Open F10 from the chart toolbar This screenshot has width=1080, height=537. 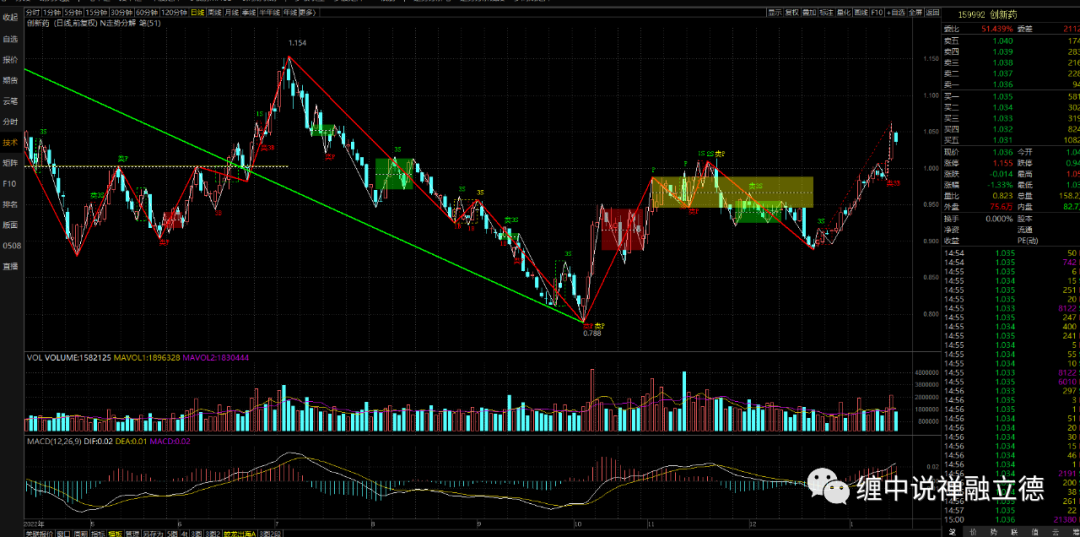877,12
